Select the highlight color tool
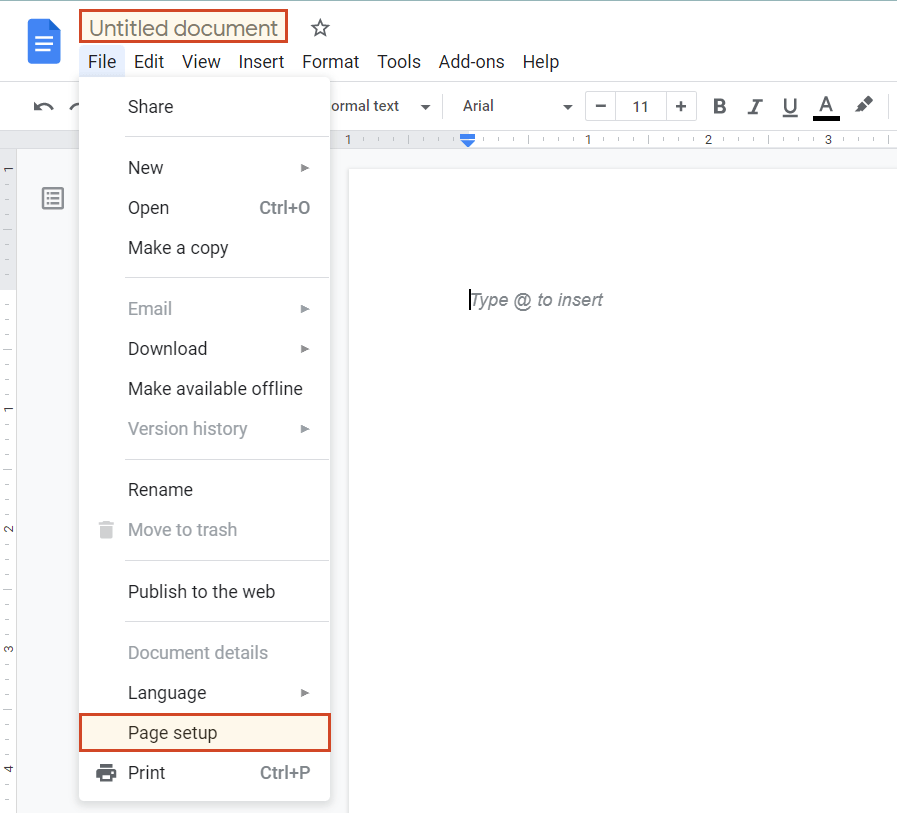The image size is (897, 813). pyautogui.click(x=864, y=106)
